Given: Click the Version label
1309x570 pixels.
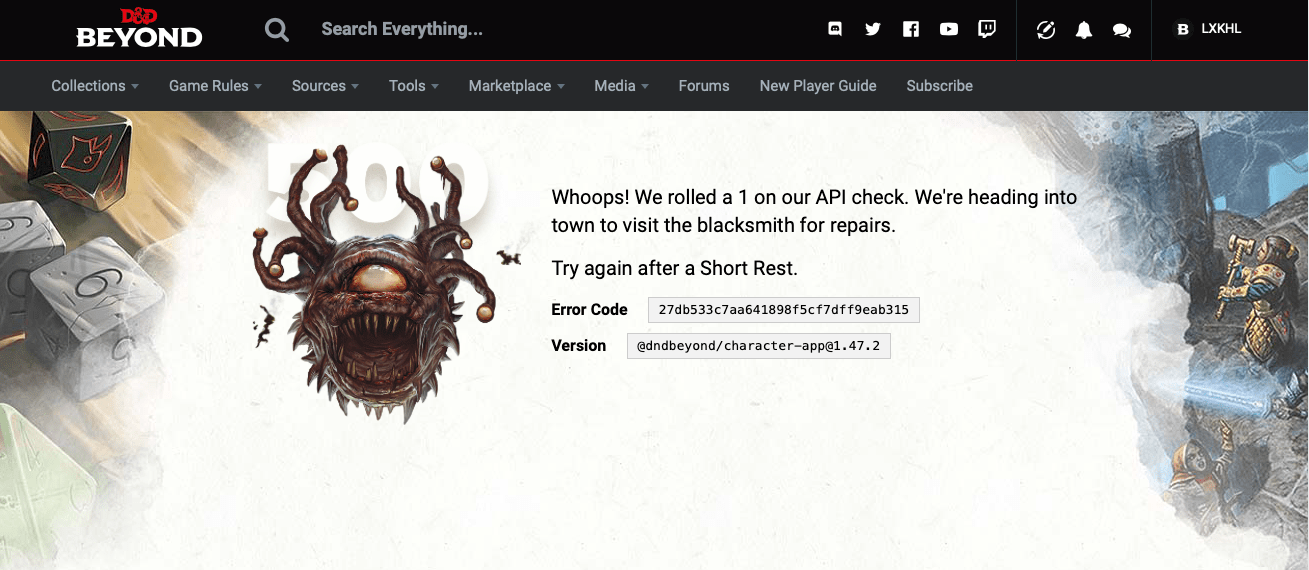Looking at the screenshot, I should click(579, 346).
